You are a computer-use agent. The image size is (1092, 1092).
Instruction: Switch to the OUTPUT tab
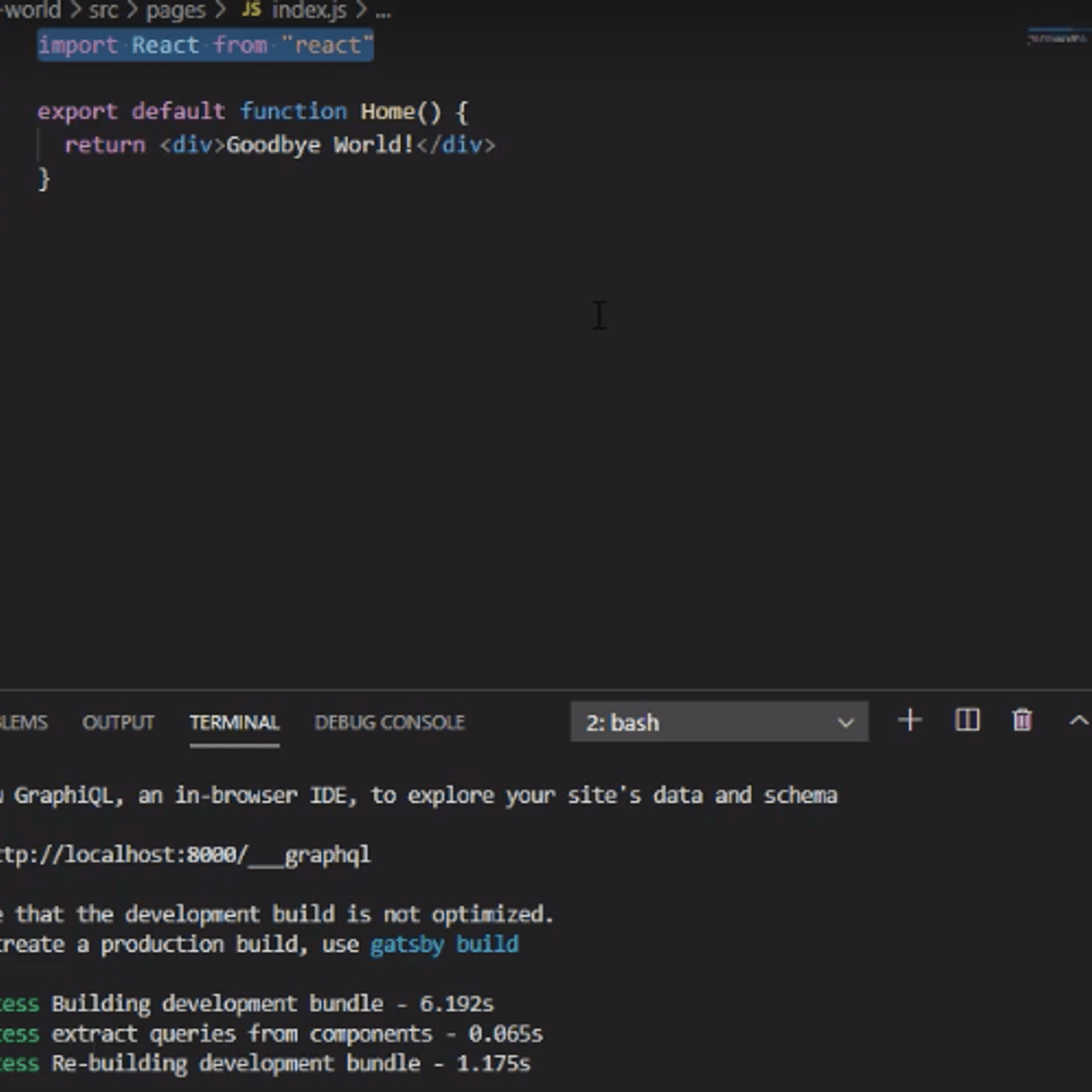[118, 723]
